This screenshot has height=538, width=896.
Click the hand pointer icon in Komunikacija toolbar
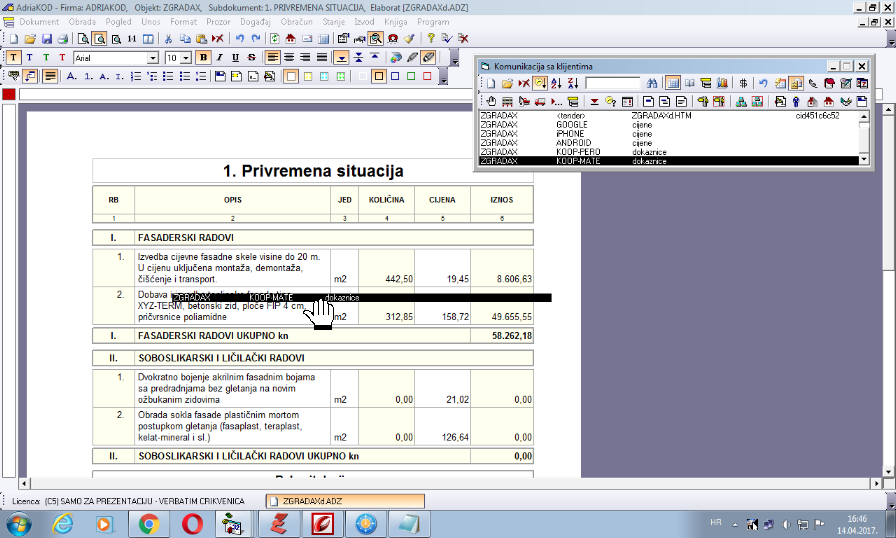click(491, 102)
